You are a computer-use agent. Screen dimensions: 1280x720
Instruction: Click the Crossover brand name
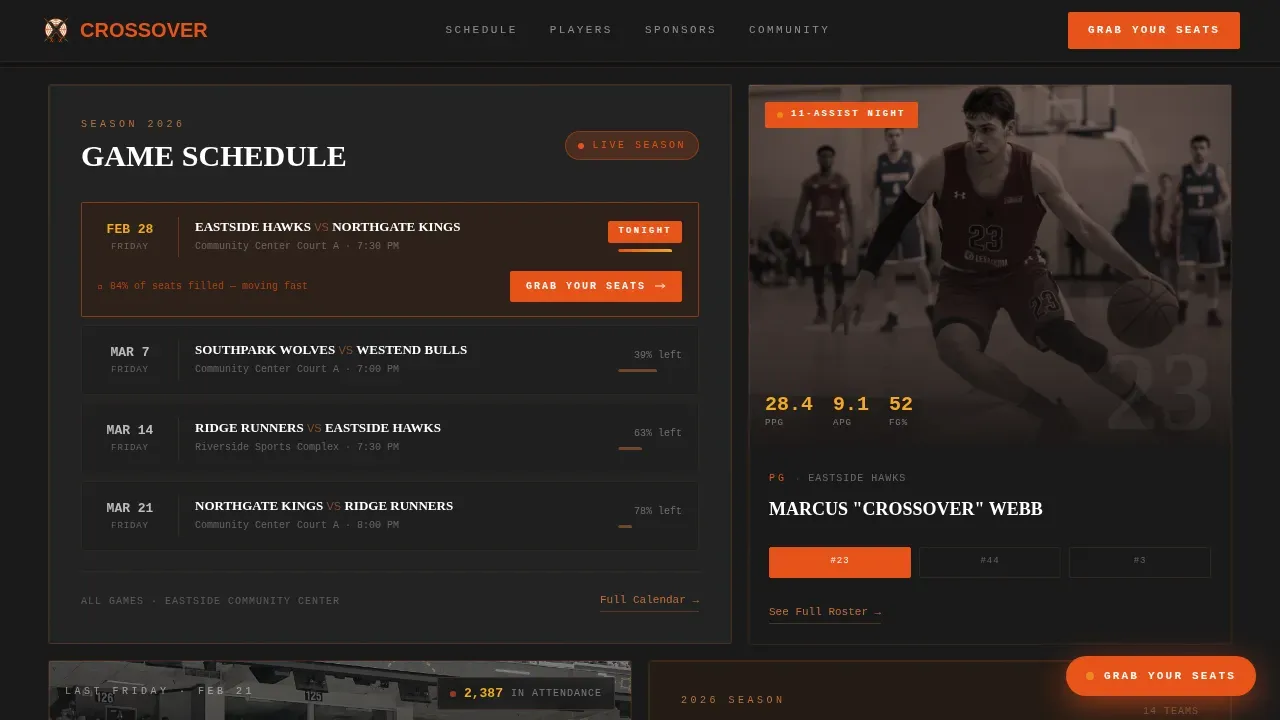click(x=144, y=30)
